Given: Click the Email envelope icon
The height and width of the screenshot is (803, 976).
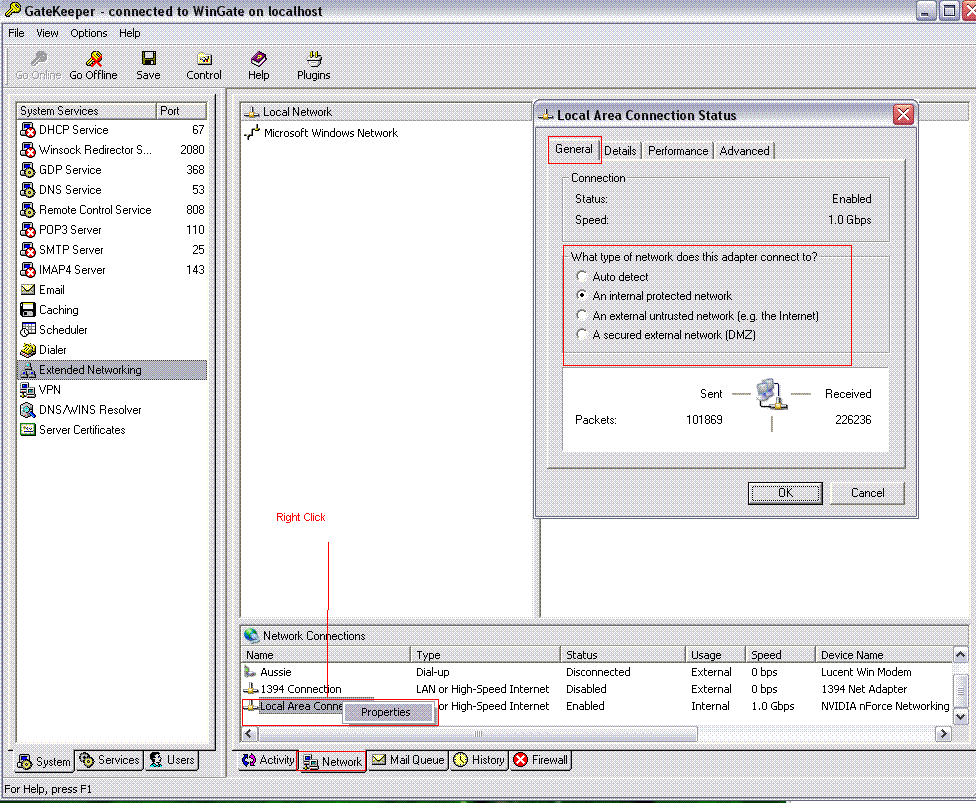Looking at the screenshot, I should point(27,289).
